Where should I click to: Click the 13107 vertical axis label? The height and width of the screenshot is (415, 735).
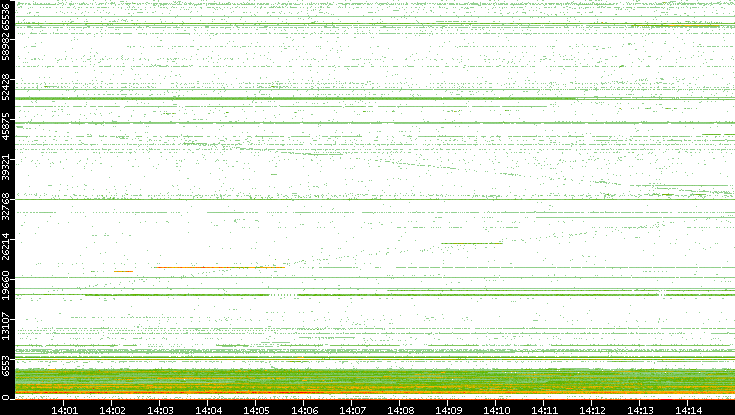[x=8, y=328]
